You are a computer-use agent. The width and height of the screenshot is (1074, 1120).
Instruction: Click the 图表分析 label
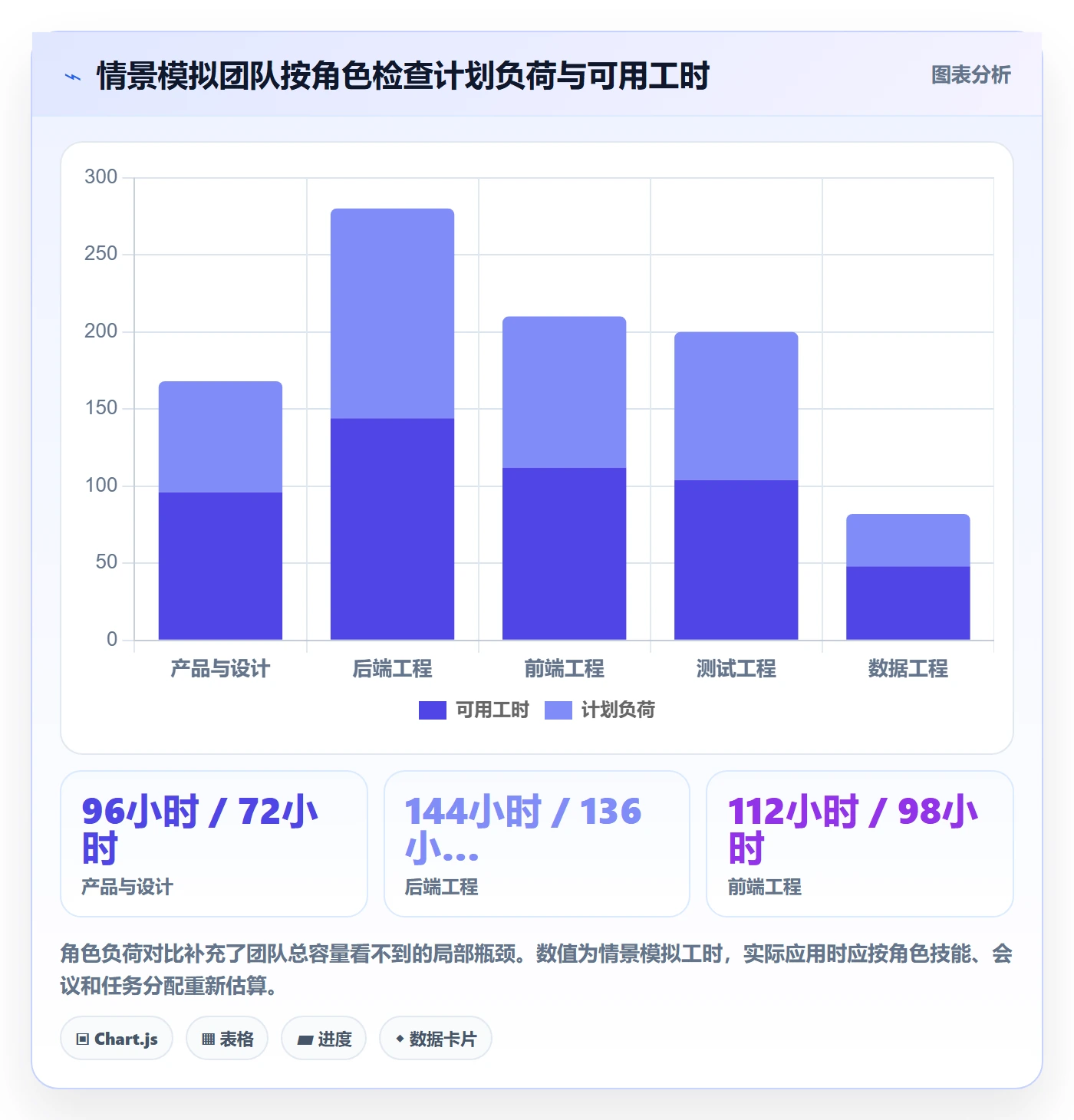tap(970, 75)
